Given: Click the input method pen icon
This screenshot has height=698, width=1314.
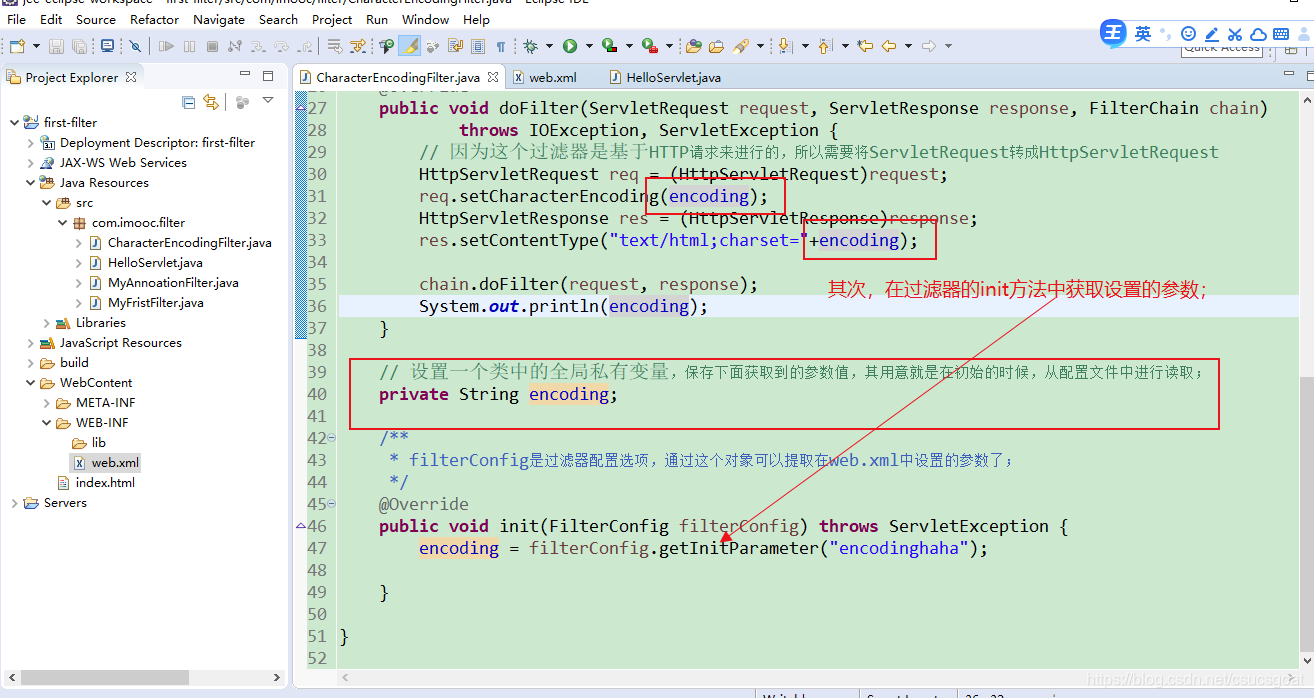Looking at the screenshot, I should (1211, 34).
